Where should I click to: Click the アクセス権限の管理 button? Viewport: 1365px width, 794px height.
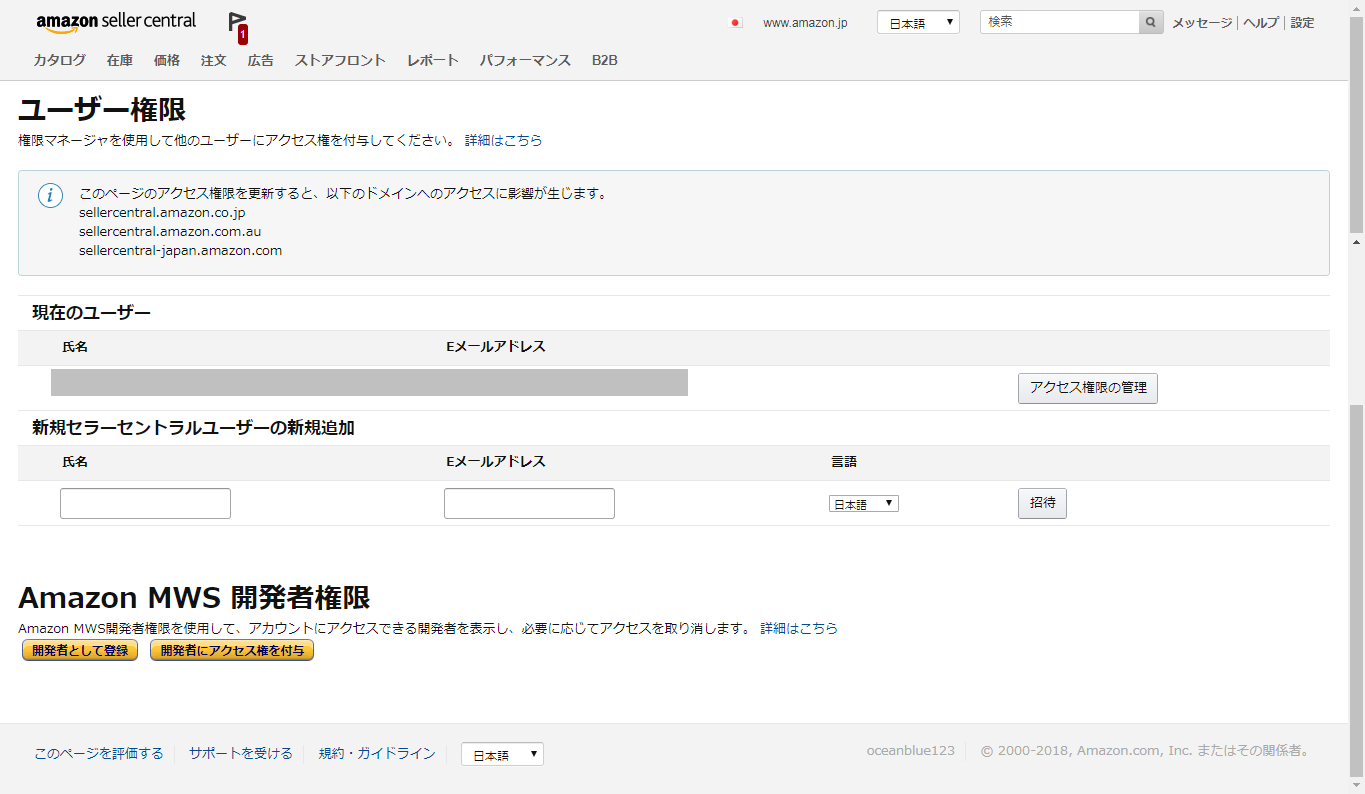point(1088,388)
